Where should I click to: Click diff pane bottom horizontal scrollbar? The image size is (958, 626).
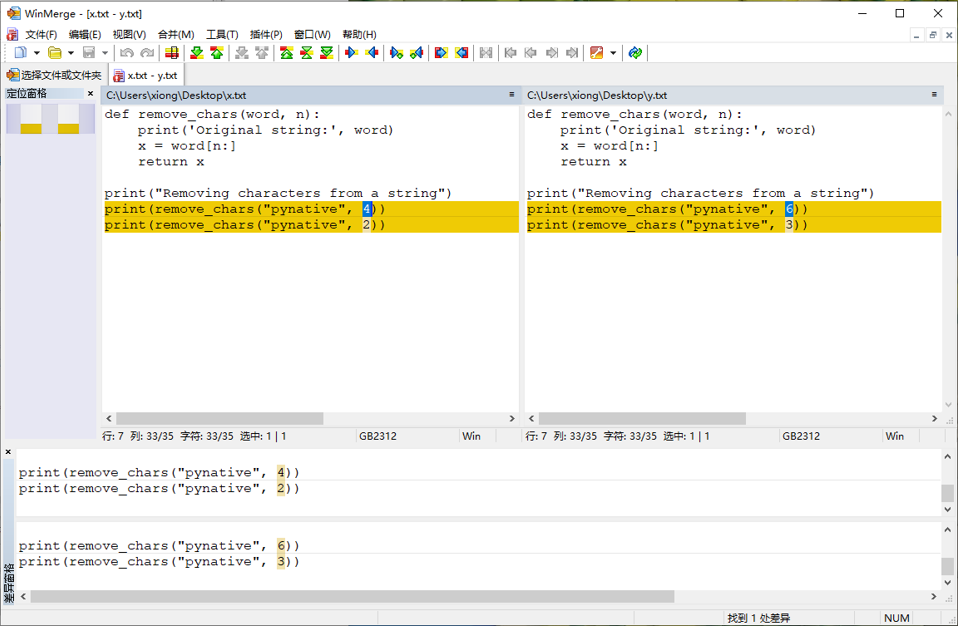[x=353, y=596]
